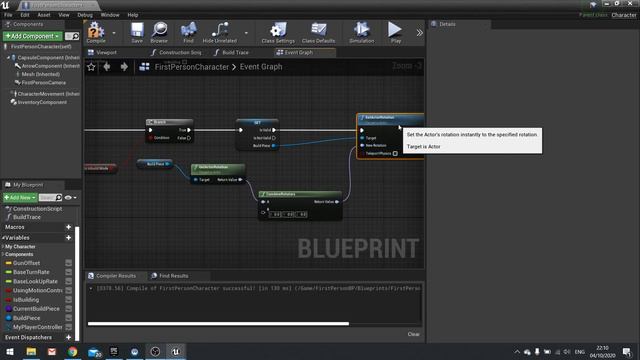The image size is (640, 360).
Task: Add a new Variable with plus icon
Action: [69, 238]
